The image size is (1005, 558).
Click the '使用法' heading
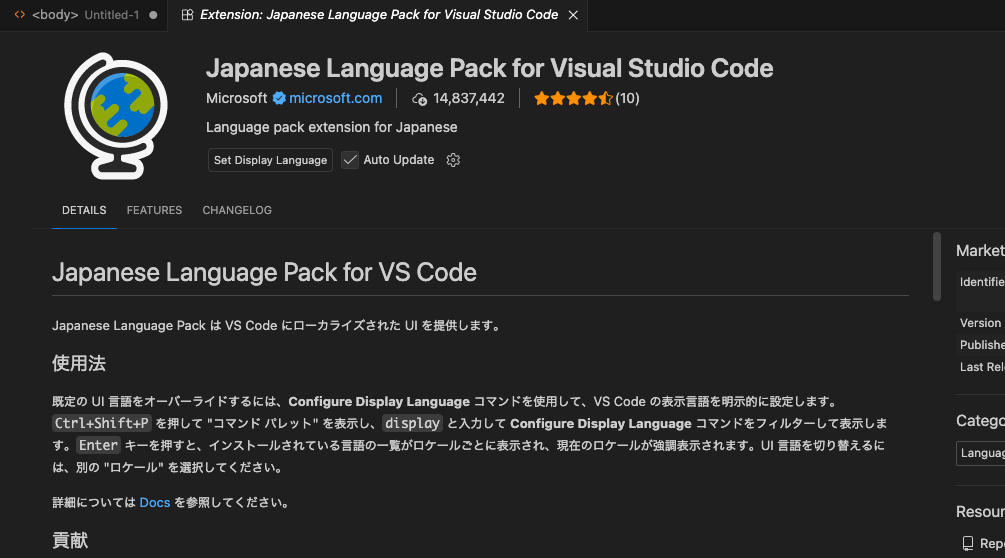coord(79,363)
